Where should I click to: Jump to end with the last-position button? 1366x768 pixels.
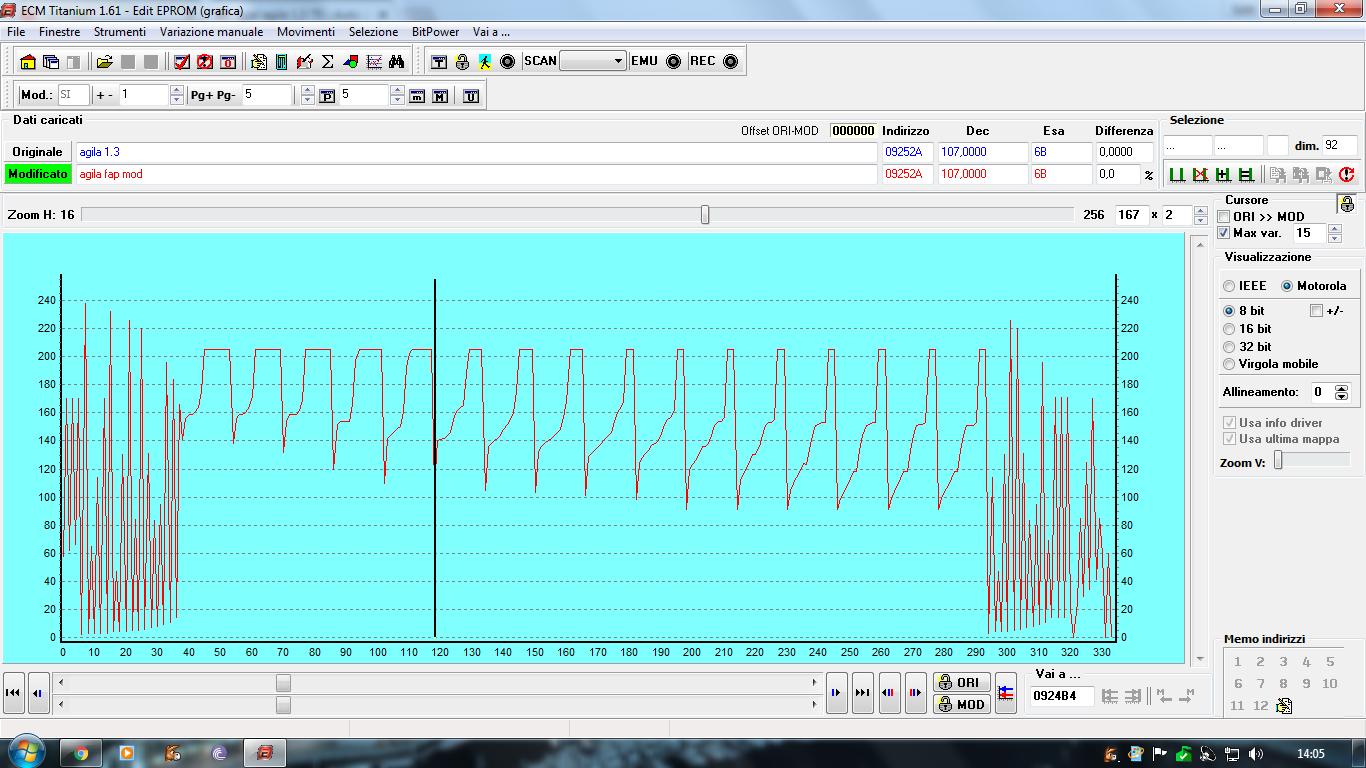click(x=863, y=693)
